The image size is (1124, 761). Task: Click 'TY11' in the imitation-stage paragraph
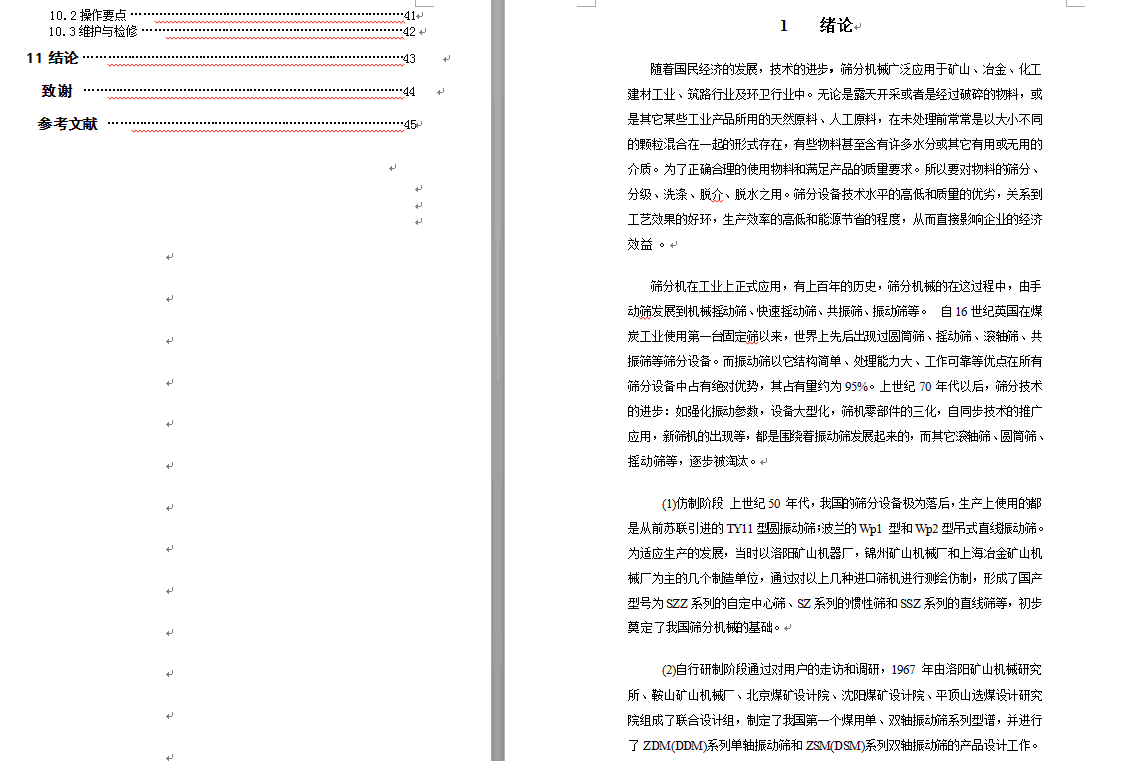(x=739, y=529)
